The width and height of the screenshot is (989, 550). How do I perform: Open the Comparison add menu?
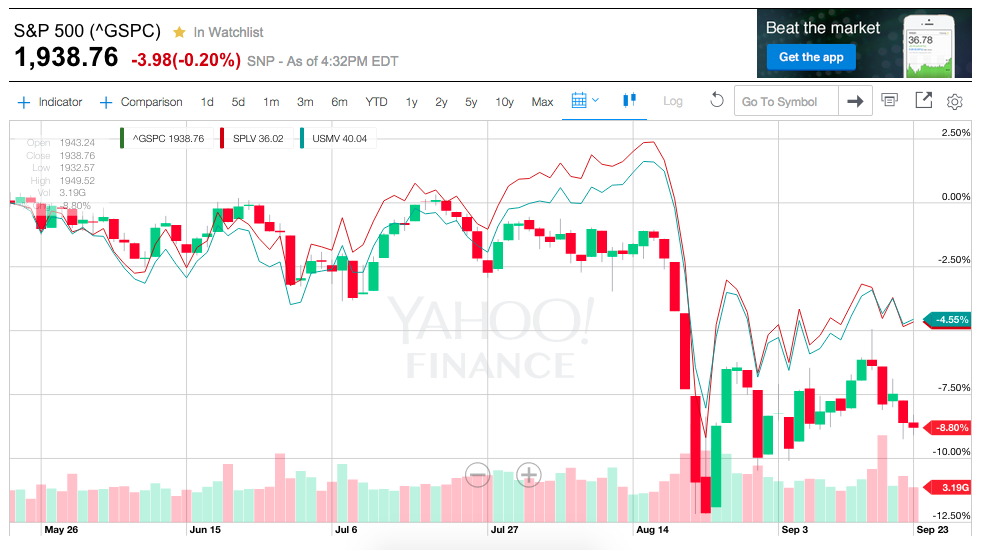141,102
